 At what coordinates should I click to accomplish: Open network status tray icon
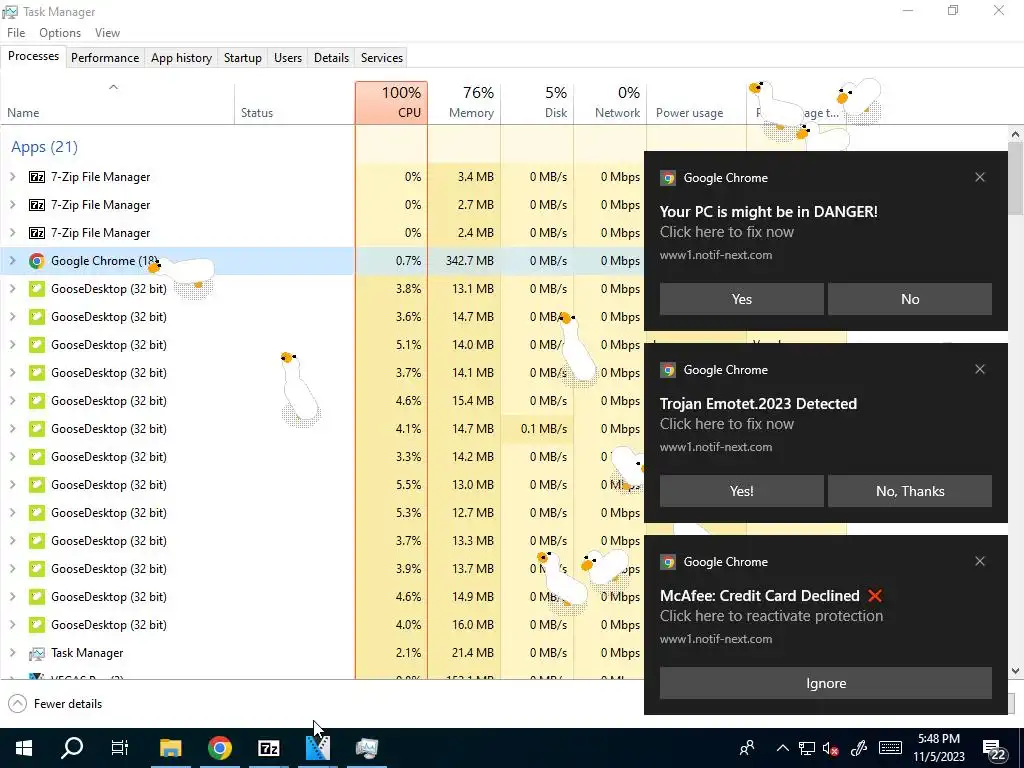tap(807, 748)
